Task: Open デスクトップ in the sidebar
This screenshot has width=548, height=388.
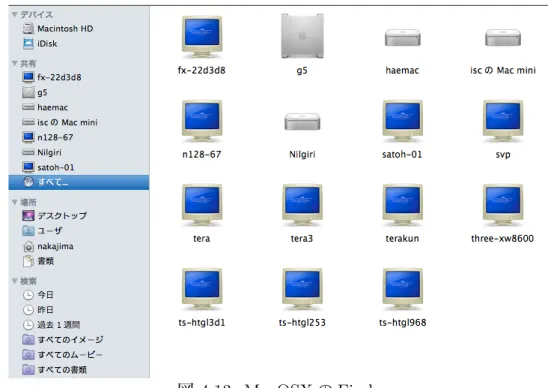Action: tap(79, 216)
